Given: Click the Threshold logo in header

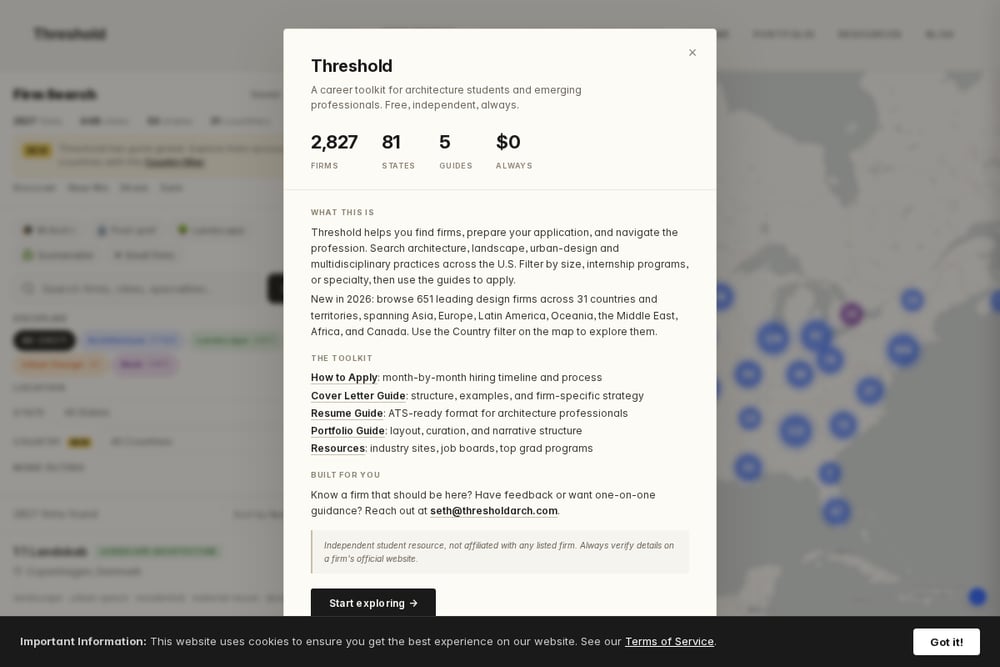Looking at the screenshot, I should pos(70,34).
